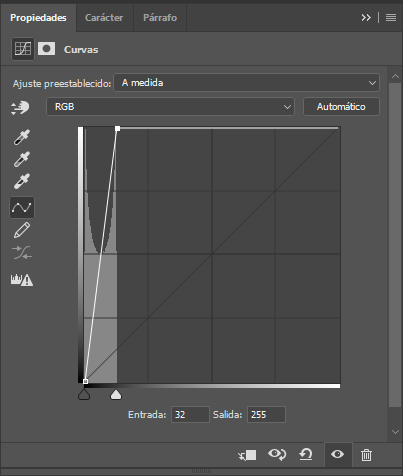
Task: Open the panel options menu
Action: point(391,17)
